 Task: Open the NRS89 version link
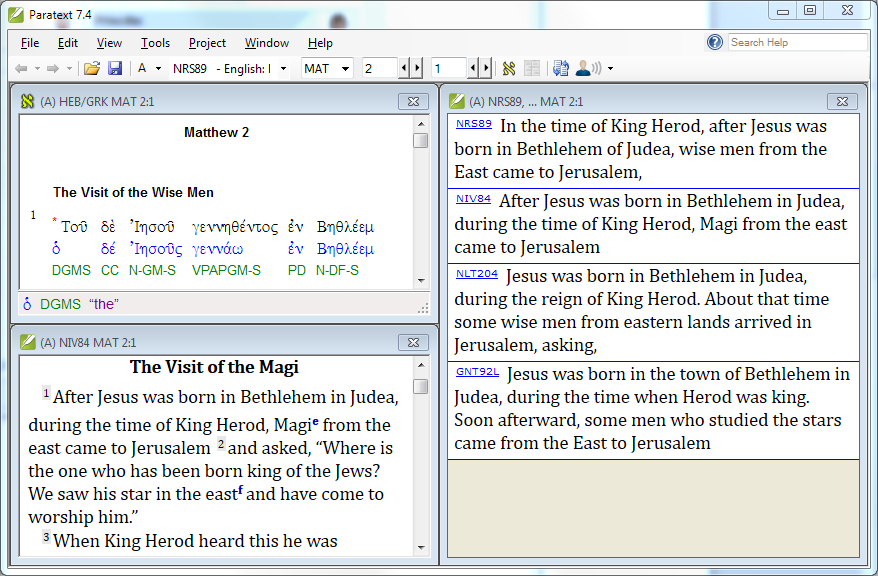pos(474,124)
